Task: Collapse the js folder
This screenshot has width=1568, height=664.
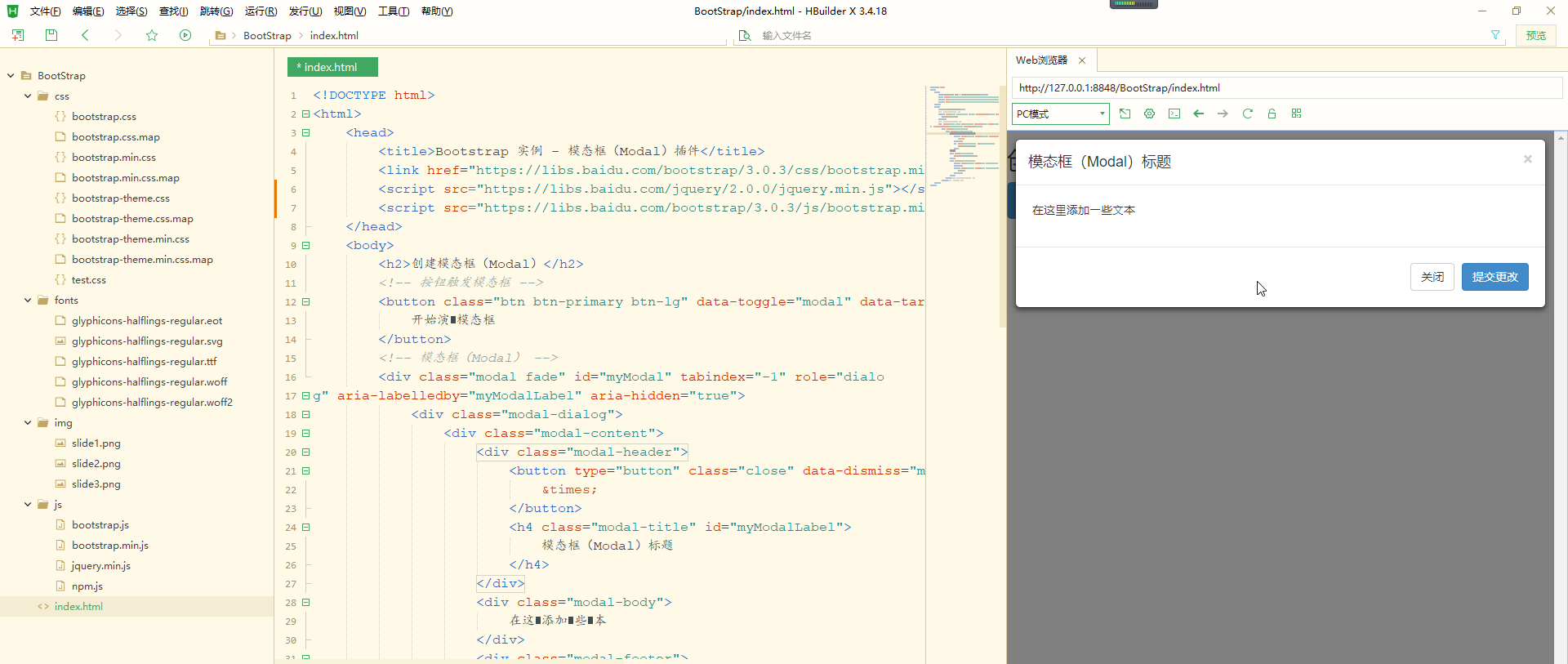Action: 28,504
